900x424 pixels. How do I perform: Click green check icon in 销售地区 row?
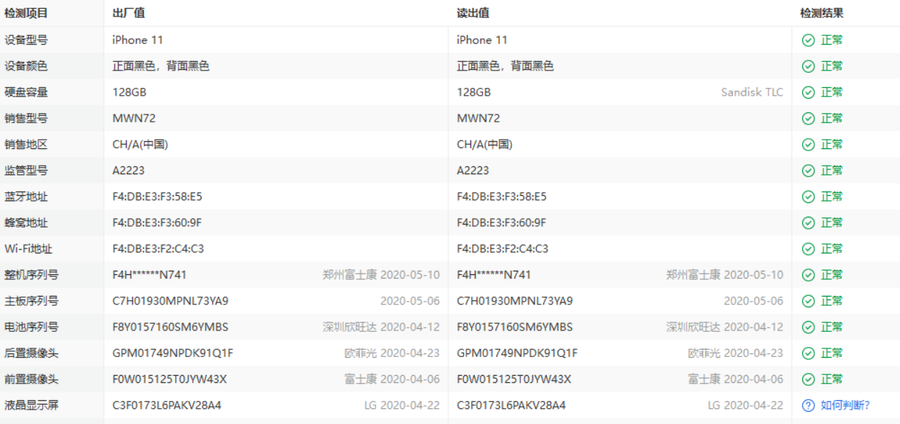808,145
